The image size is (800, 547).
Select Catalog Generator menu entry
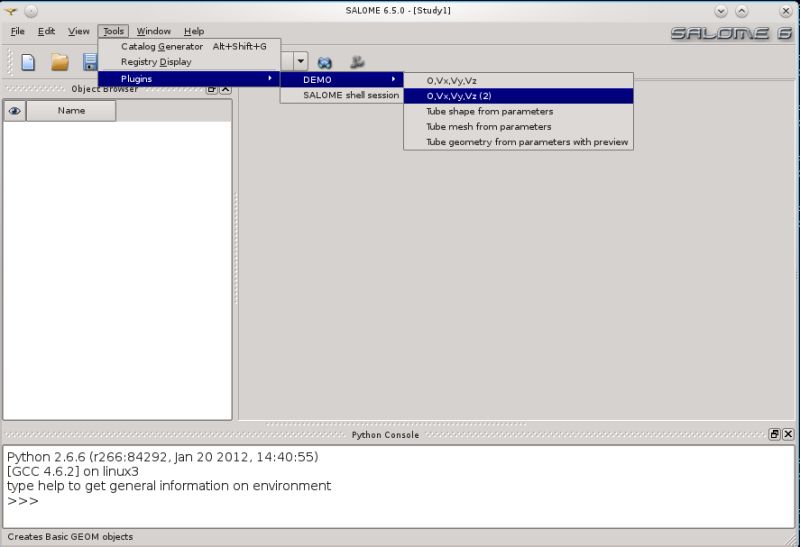click(x=189, y=46)
